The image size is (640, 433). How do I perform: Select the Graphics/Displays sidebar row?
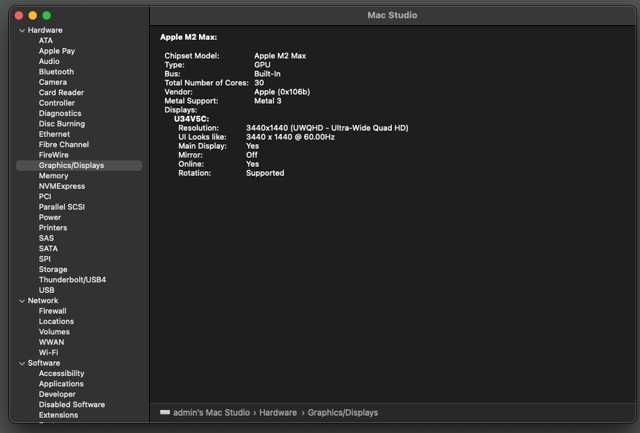click(79, 165)
